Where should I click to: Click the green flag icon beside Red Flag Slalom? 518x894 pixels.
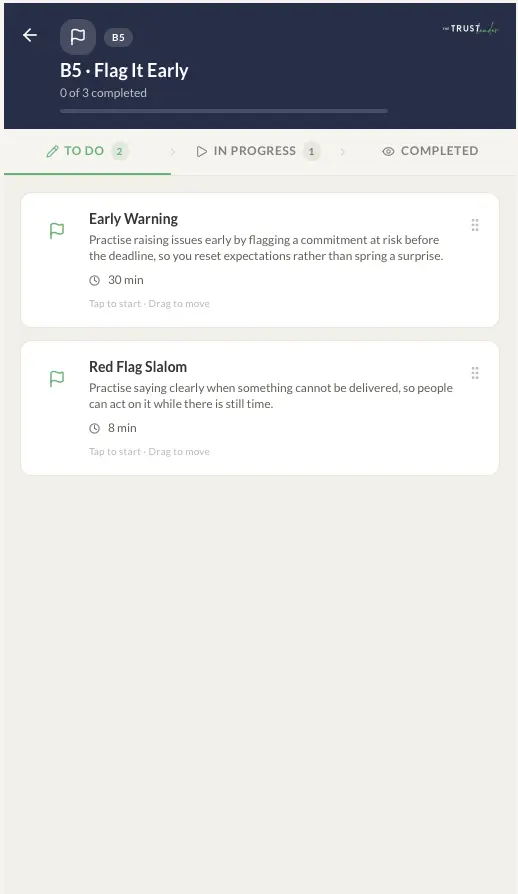point(57,379)
